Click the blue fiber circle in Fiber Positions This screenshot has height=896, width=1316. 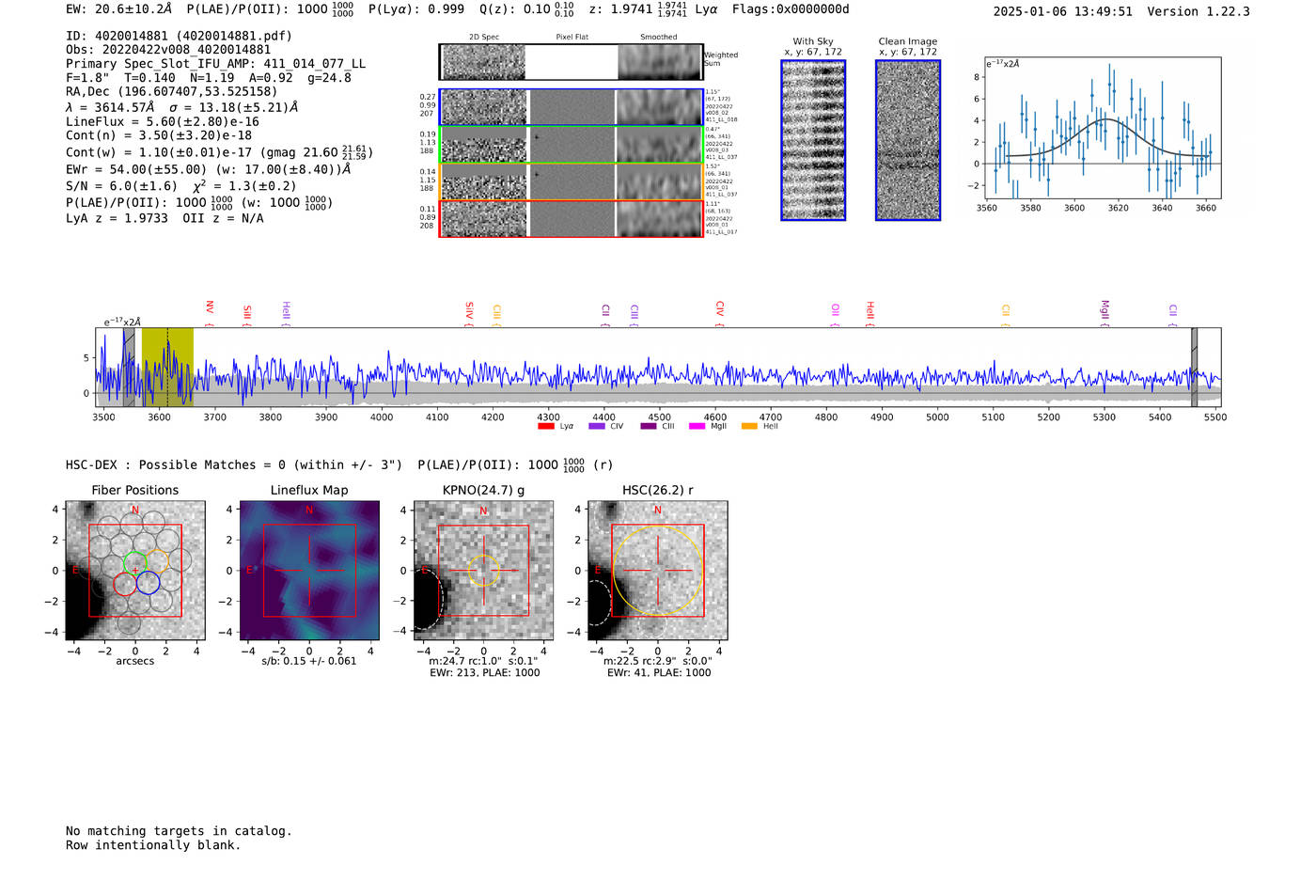[x=148, y=583]
